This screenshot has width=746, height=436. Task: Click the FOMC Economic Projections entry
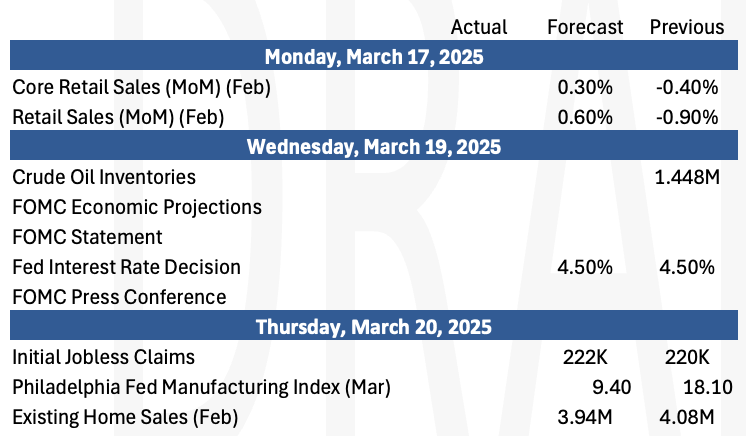pyautogui.click(x=137, y=207)
